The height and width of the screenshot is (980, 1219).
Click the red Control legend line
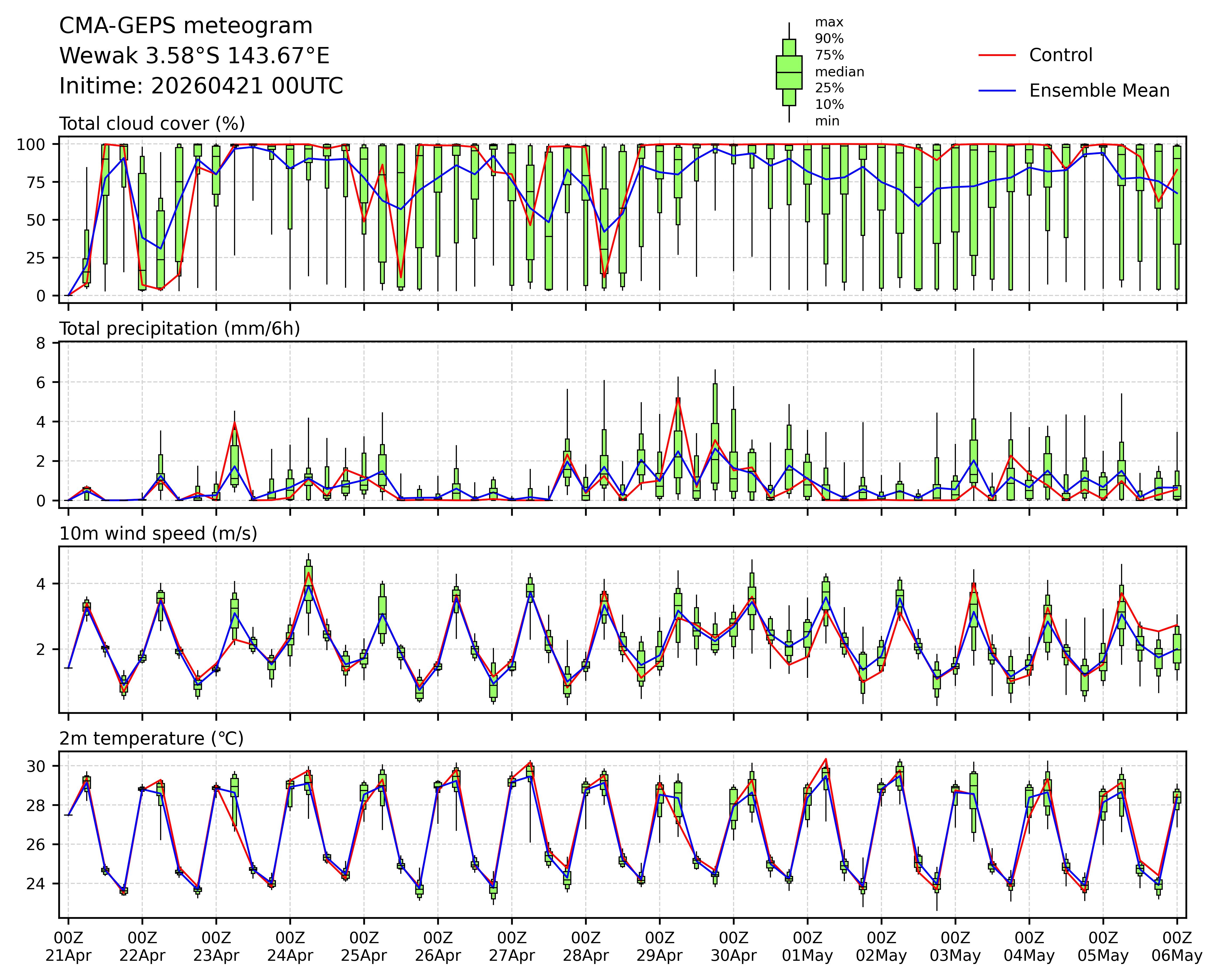[997, 56]
